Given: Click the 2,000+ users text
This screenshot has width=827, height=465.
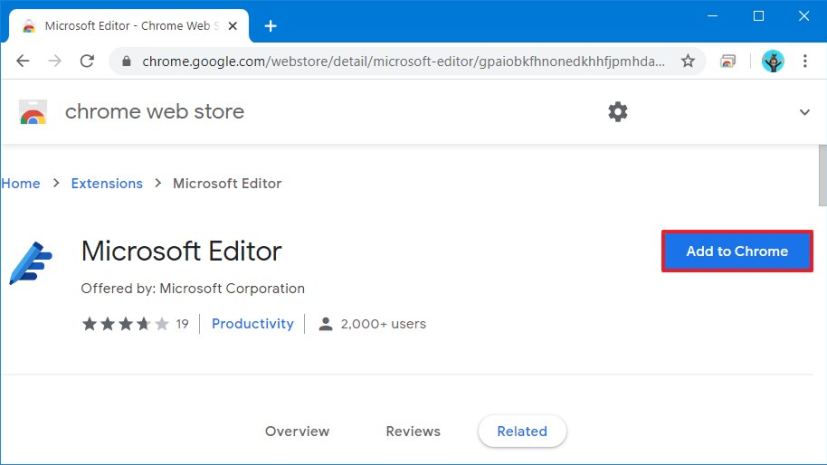Looking at the screenshot, I should tap(383, 324).
